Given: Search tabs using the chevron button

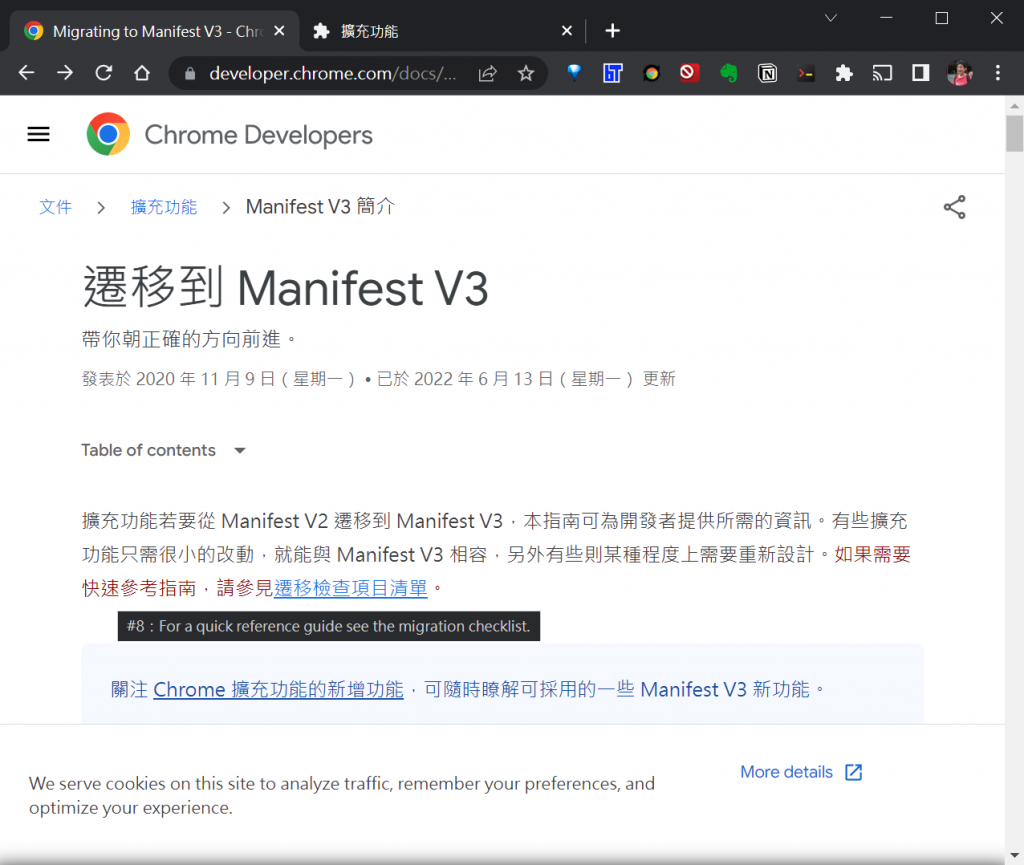Looking at the screenshot, I should 830,18.
